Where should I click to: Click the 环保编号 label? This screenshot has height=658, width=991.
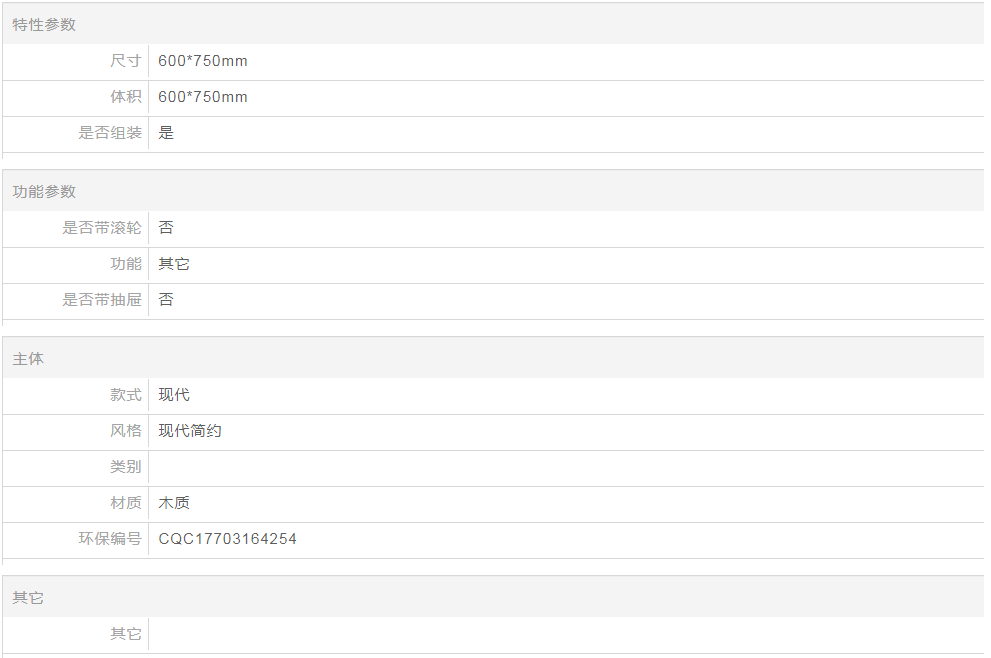[x=110, y=539]
